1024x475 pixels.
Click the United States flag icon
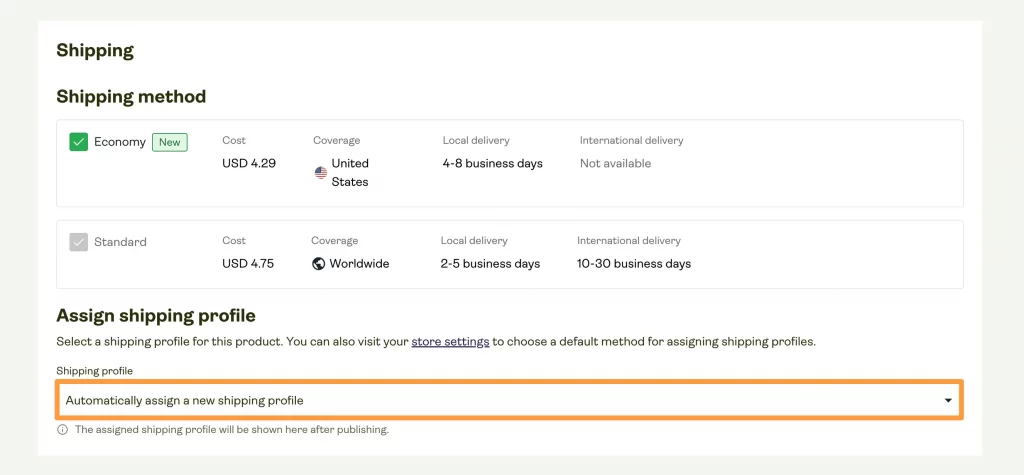[321, 172]
